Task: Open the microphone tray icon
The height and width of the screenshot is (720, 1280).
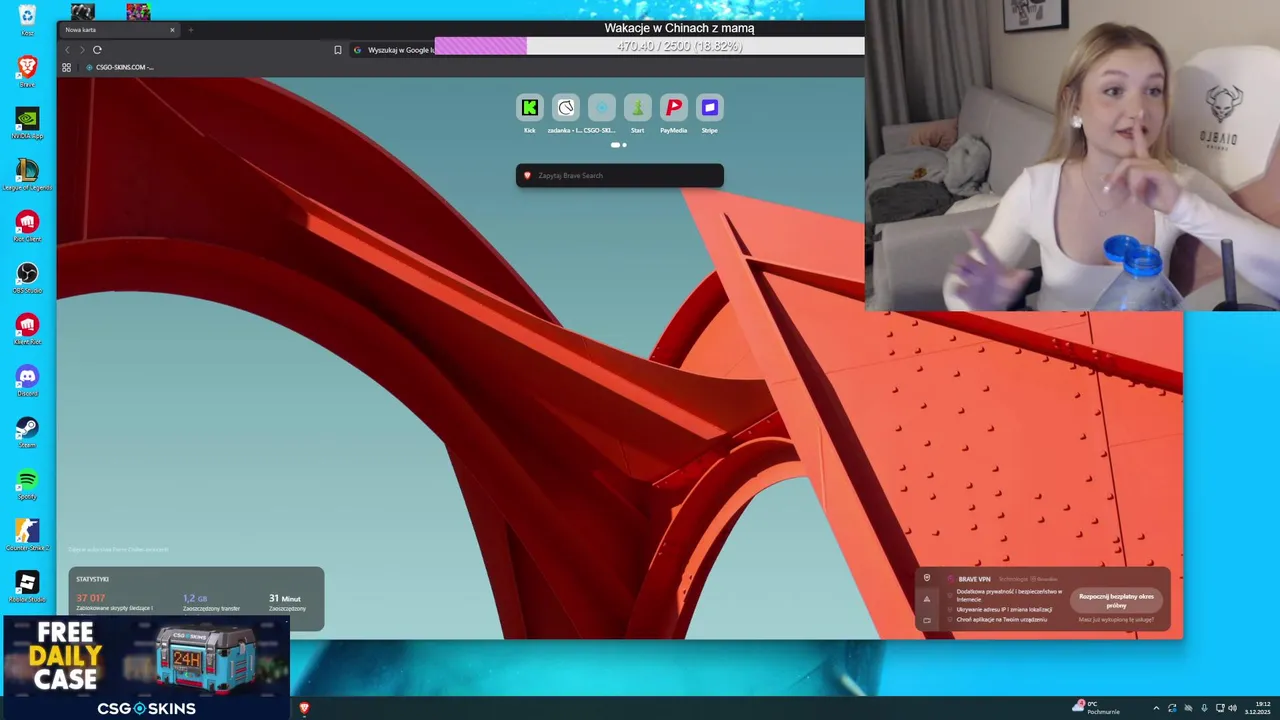Action: tap(1204, 708)
